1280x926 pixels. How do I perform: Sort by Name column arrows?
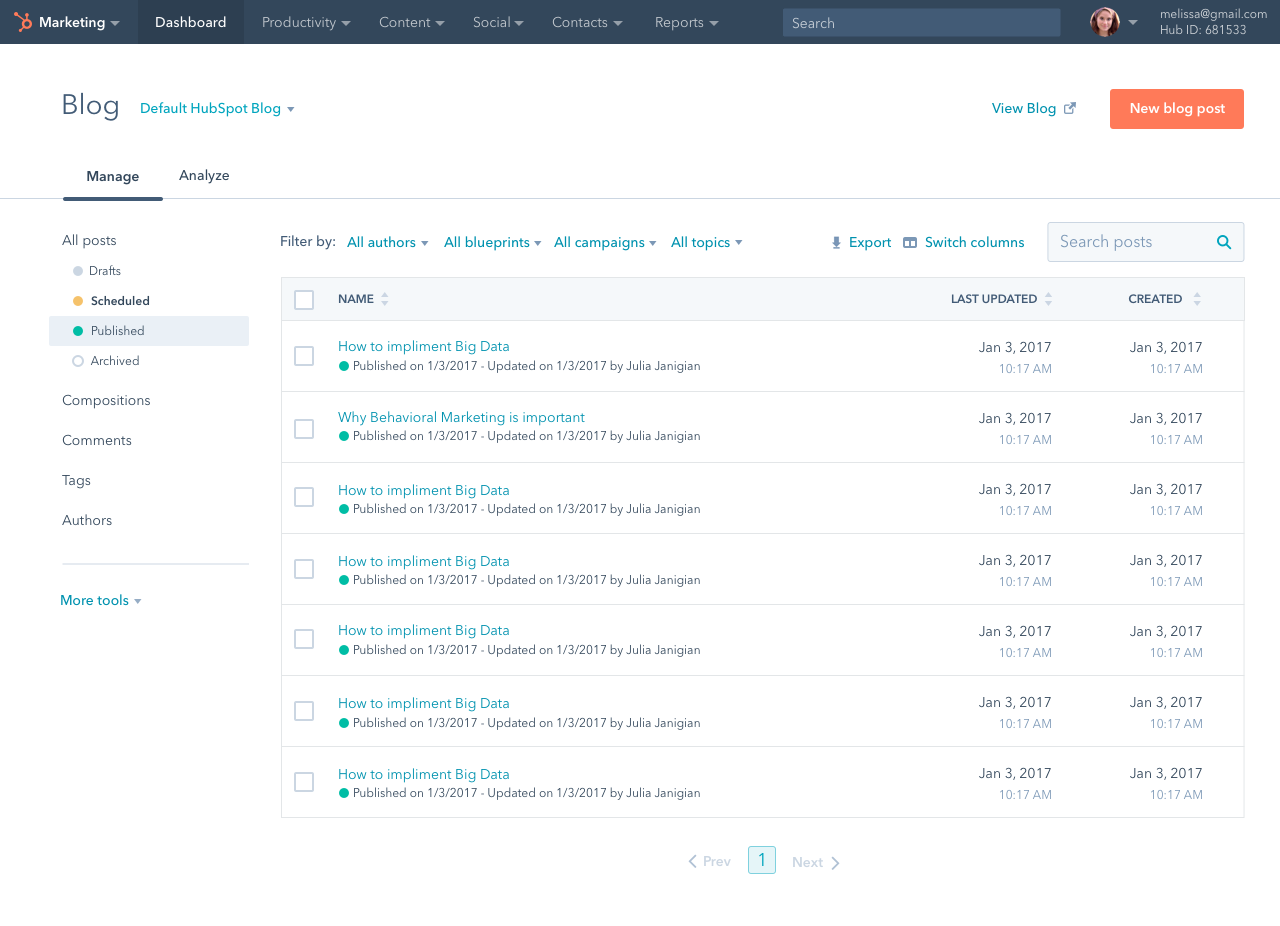385,299
